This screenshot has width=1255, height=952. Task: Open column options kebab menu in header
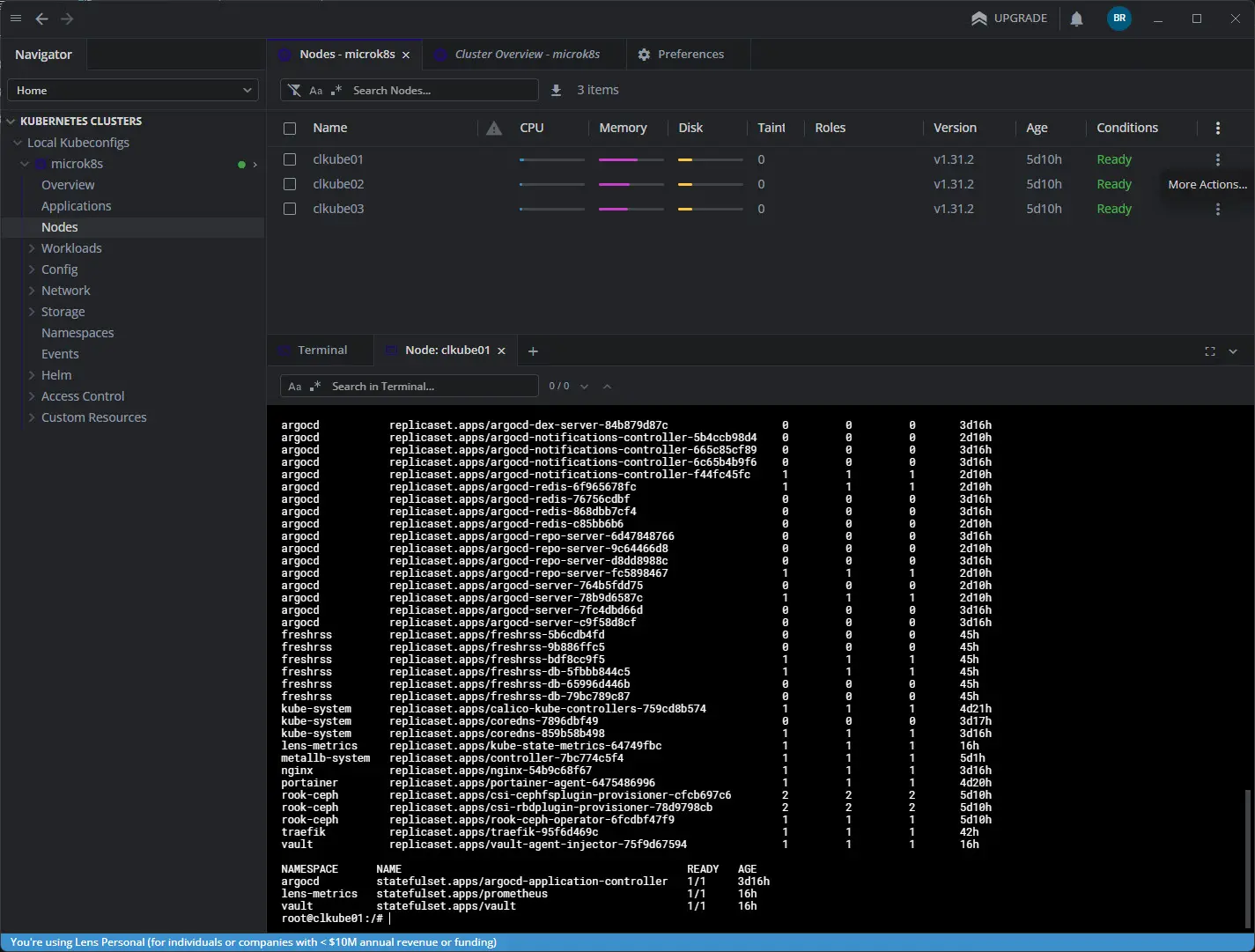click(1217, 128)
